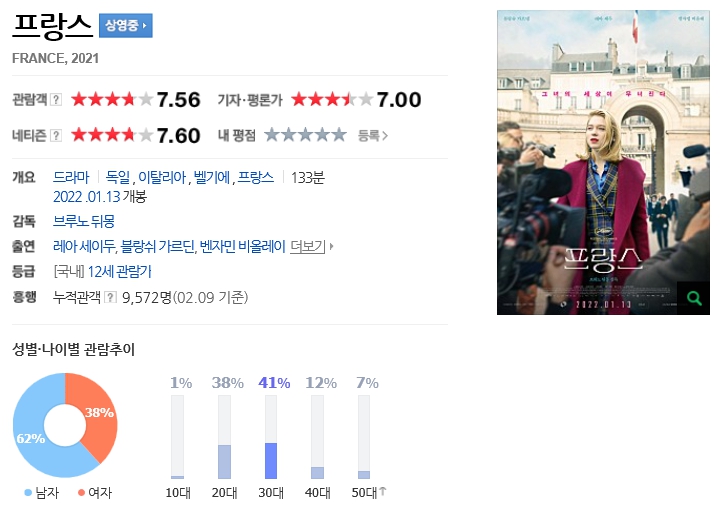Screen dimensions: 720x510
Task: Open actor 레아 세이두 link
Action: point(84,247)
